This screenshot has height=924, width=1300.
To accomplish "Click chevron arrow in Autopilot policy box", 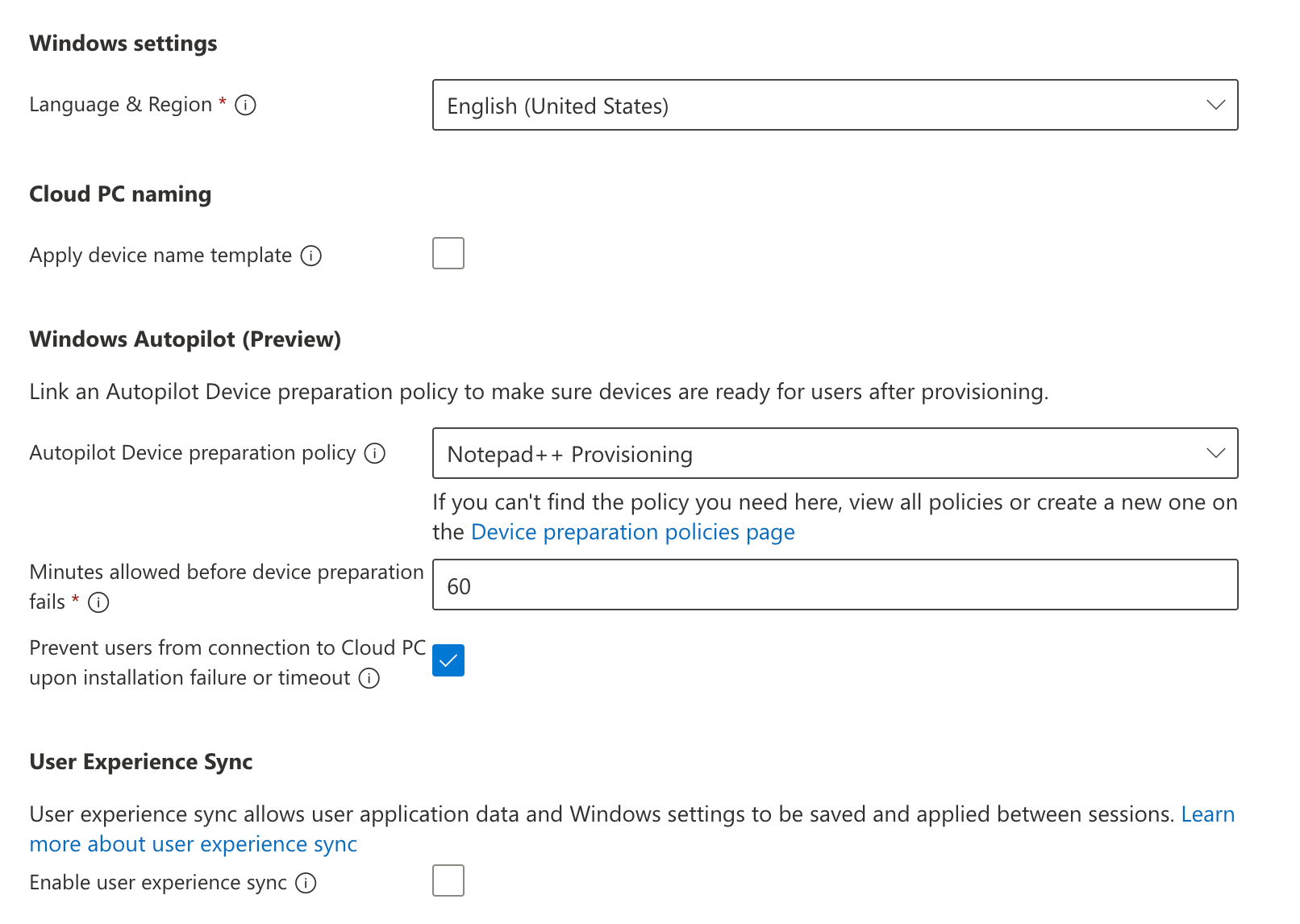I will pos(1215,453).
